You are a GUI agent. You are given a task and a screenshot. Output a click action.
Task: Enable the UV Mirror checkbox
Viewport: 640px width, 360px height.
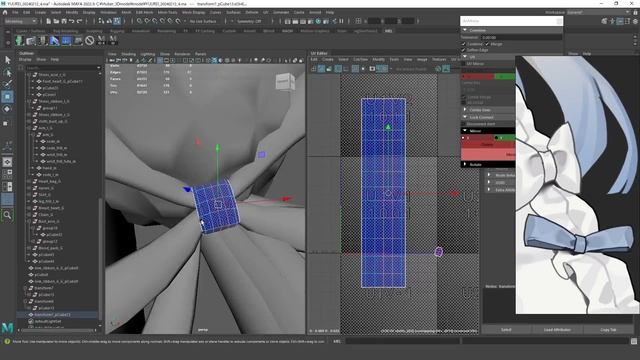[x=464, y=64]
